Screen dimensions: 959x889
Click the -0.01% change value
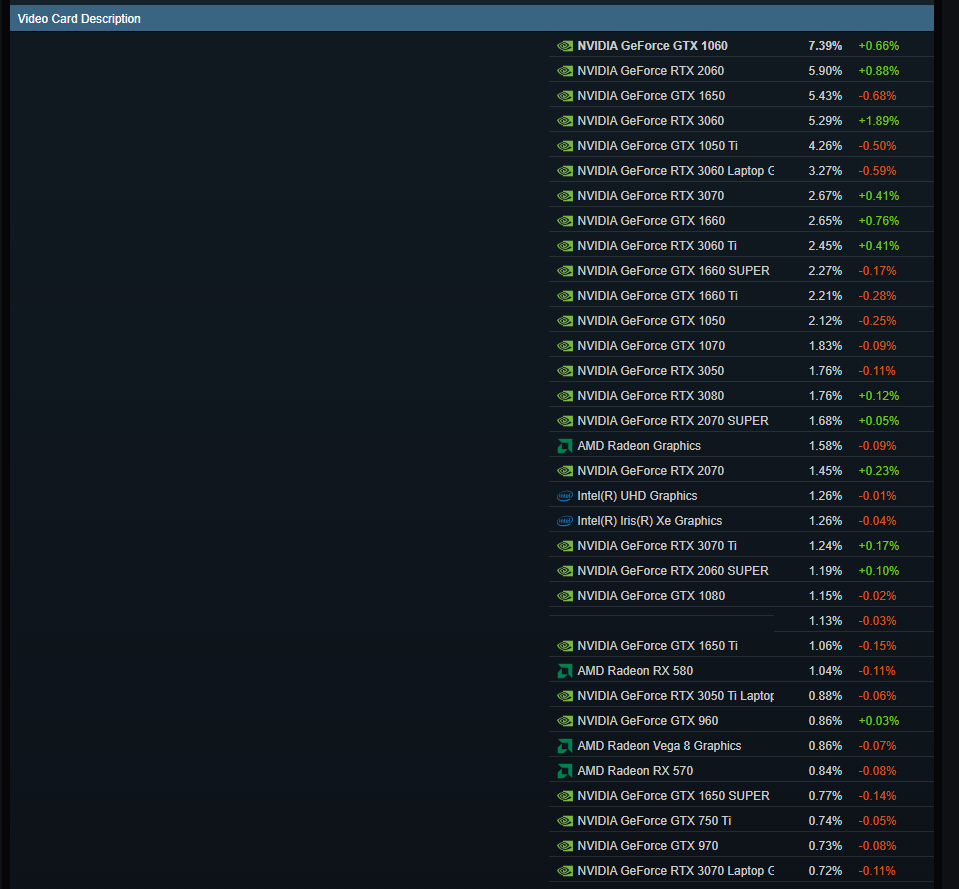click(x=877, y=496)
